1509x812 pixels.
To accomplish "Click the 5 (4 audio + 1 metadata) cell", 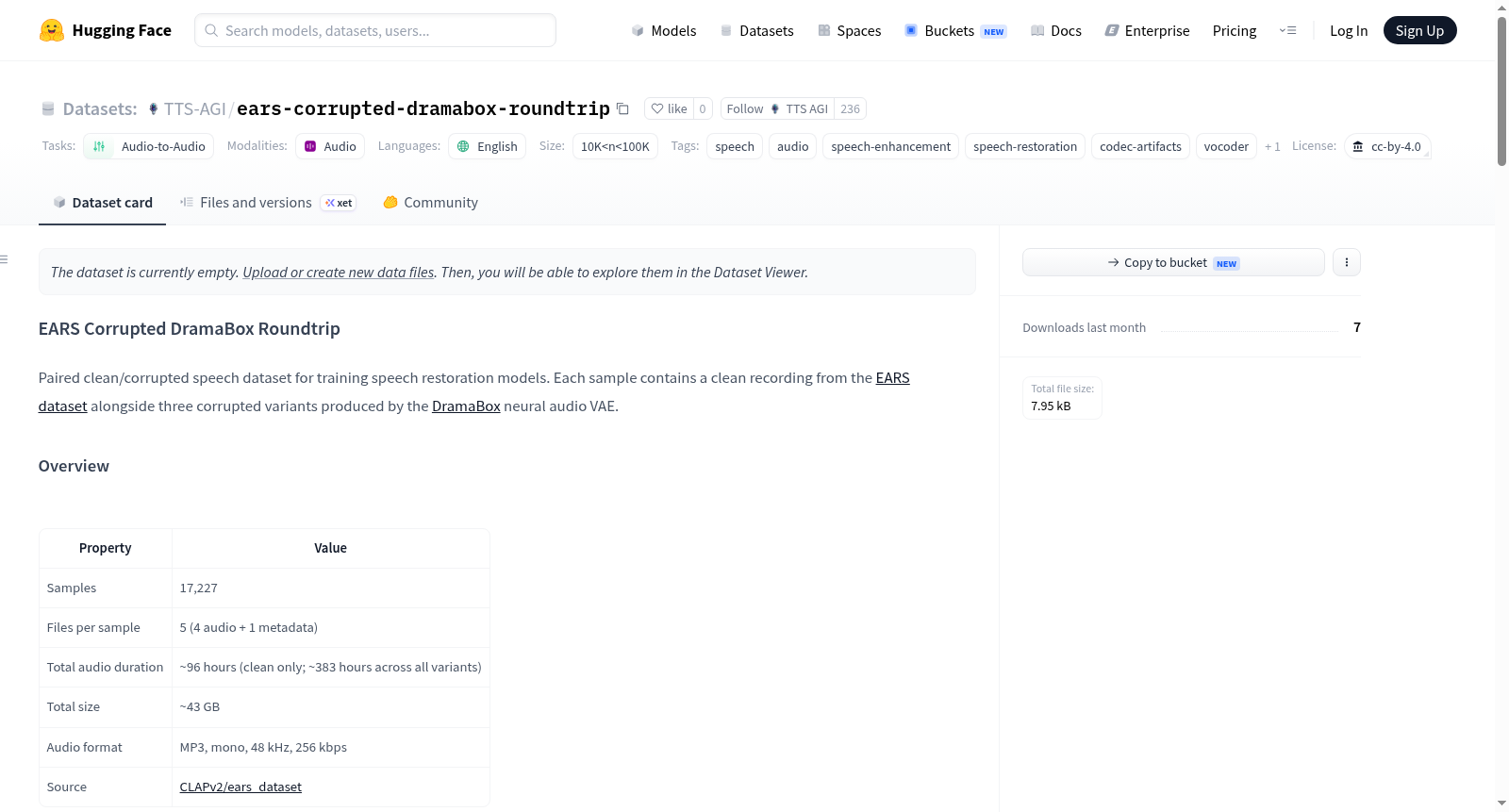I will pos(331,627).
